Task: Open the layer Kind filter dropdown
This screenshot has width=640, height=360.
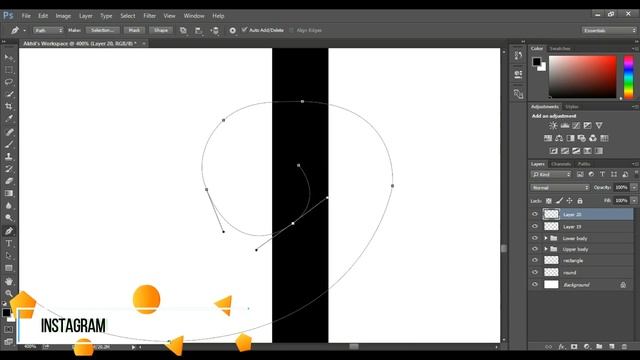Action: 551,174
